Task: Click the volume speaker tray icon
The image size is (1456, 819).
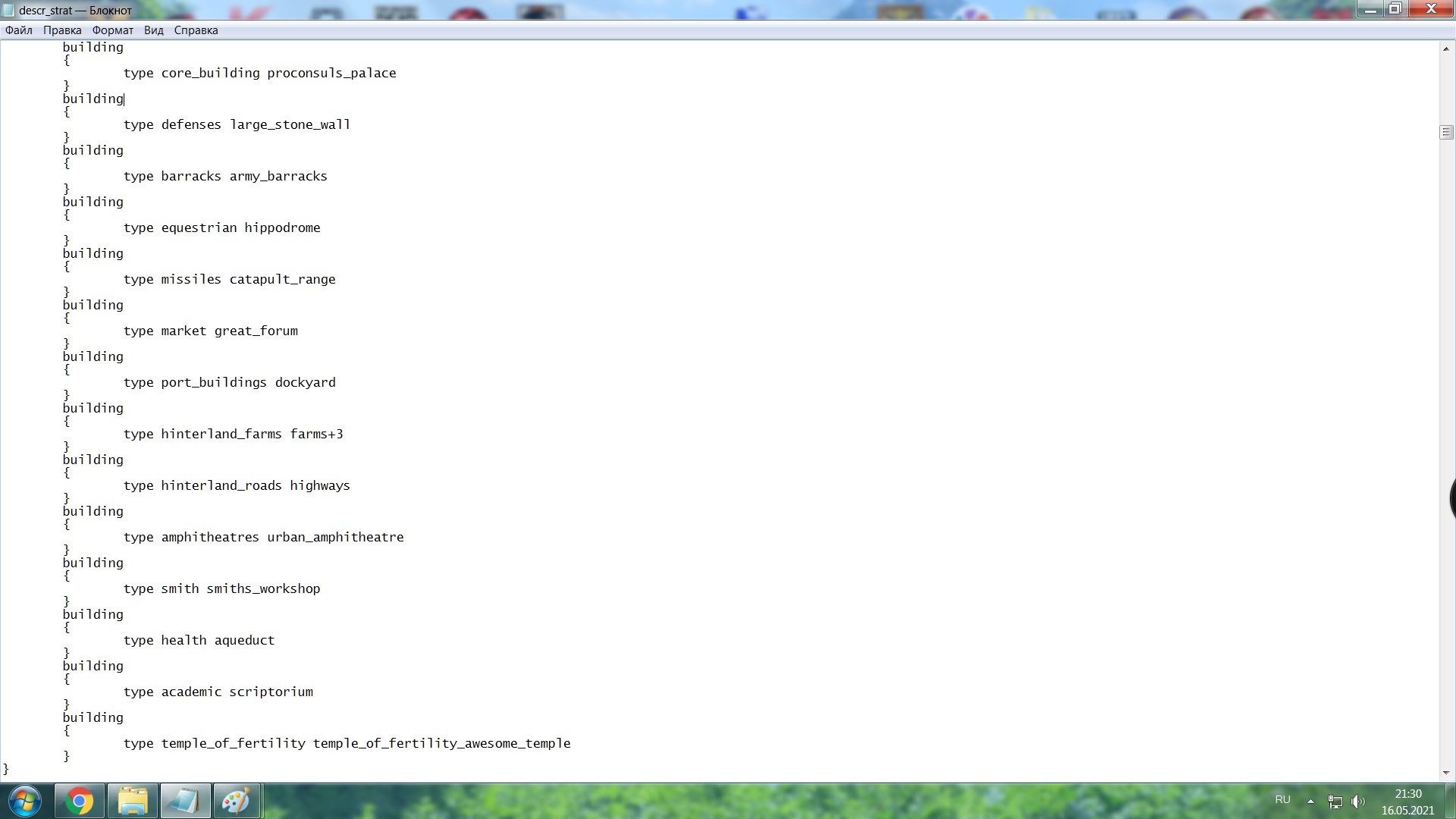Action: [x=1358, y=802]
